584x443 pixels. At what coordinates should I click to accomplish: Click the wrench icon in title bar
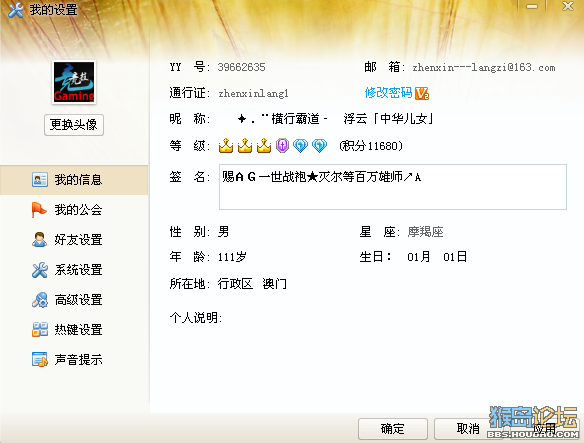pos(16,9)
